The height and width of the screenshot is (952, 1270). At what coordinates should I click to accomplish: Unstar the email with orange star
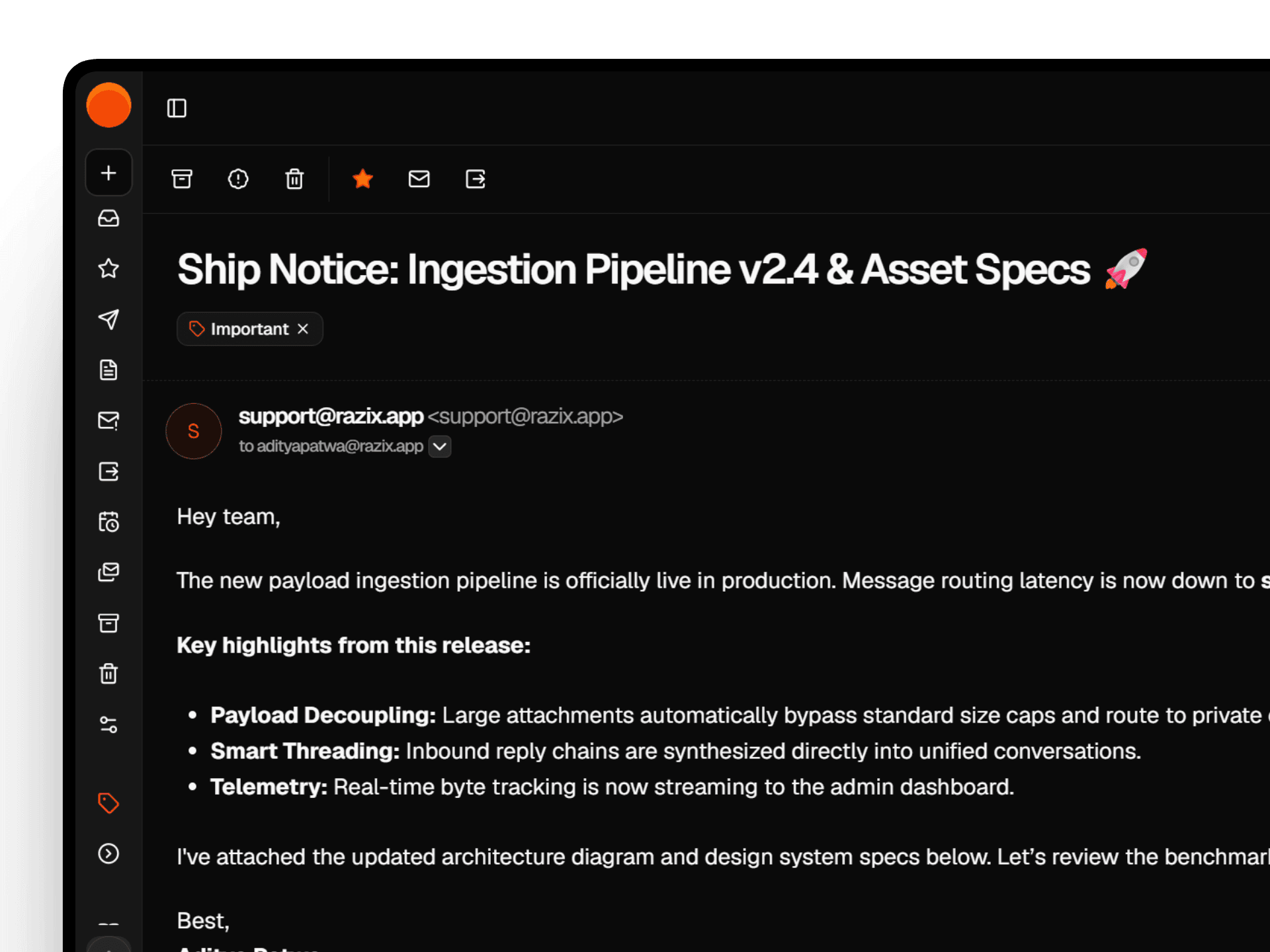coord(362,178)
